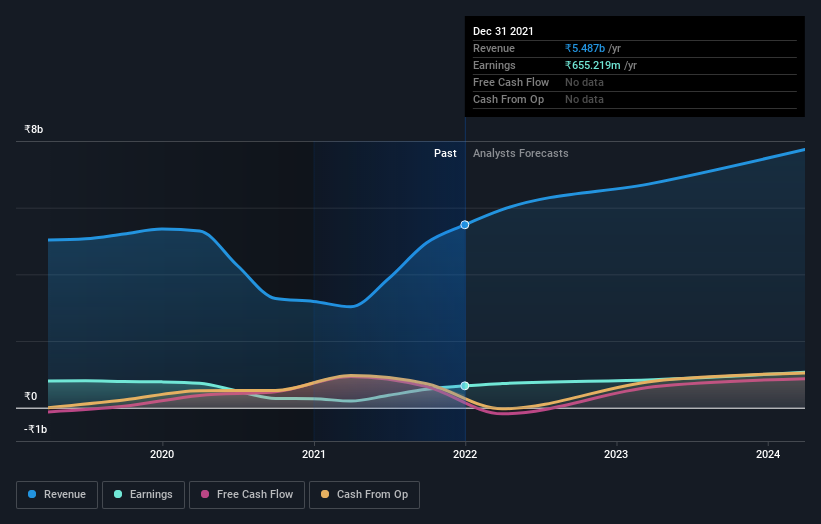Click the pink Free Cash Flow legend dot
Viewport: 821px width, 524px height.
(x=205, y=494)
